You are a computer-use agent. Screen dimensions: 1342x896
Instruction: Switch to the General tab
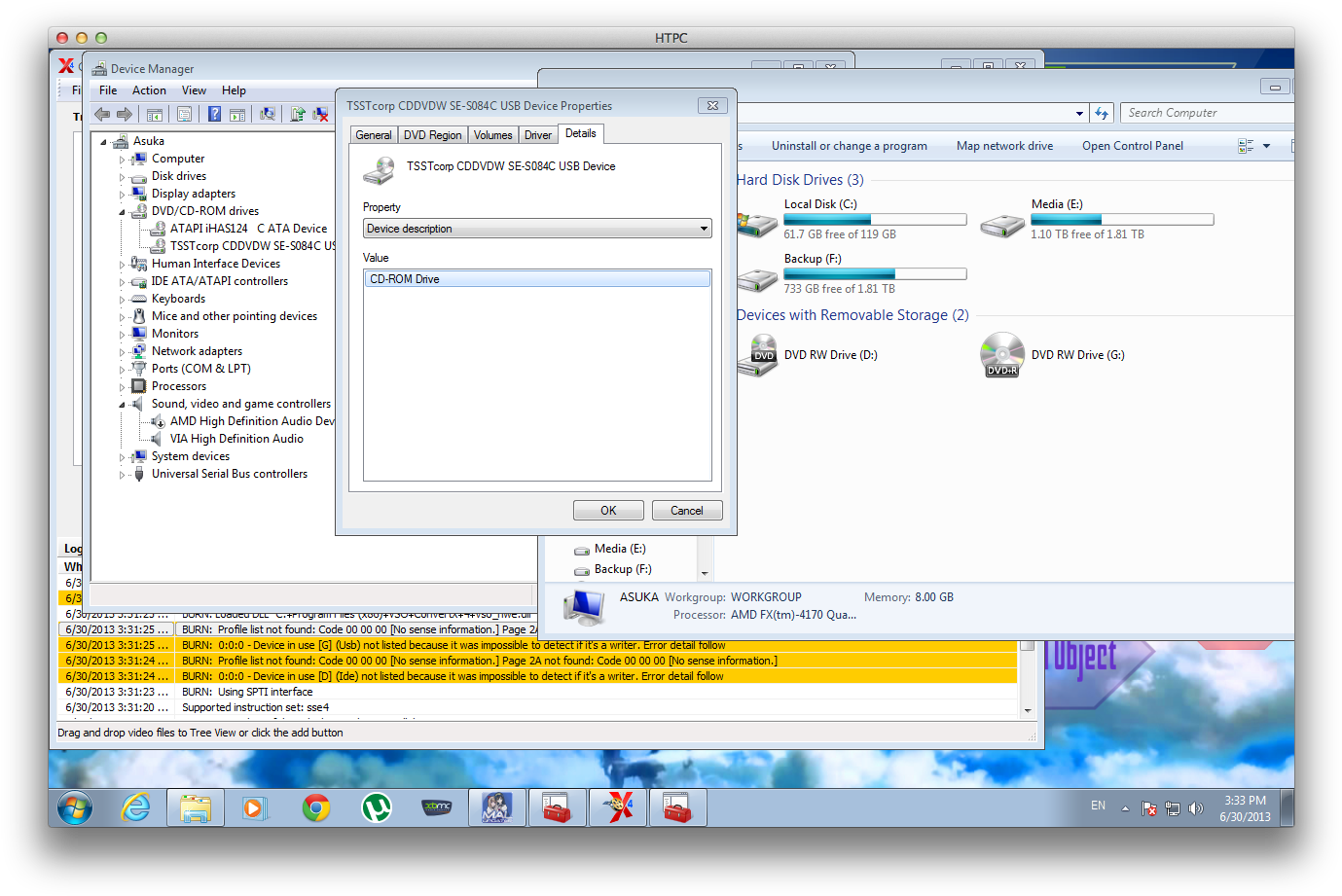(x=374, y=135)
